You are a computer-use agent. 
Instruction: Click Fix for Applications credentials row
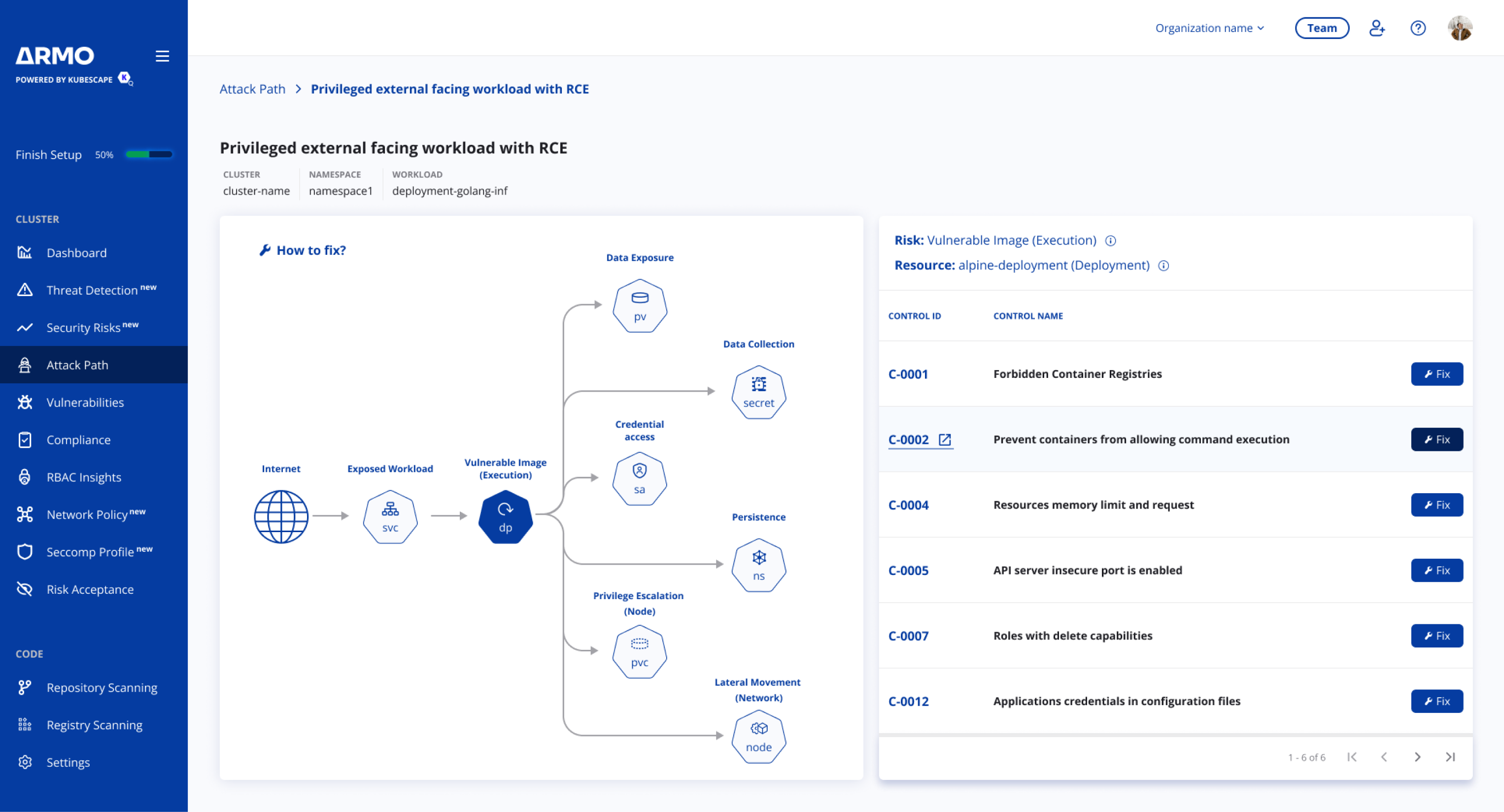point(1437,701)
